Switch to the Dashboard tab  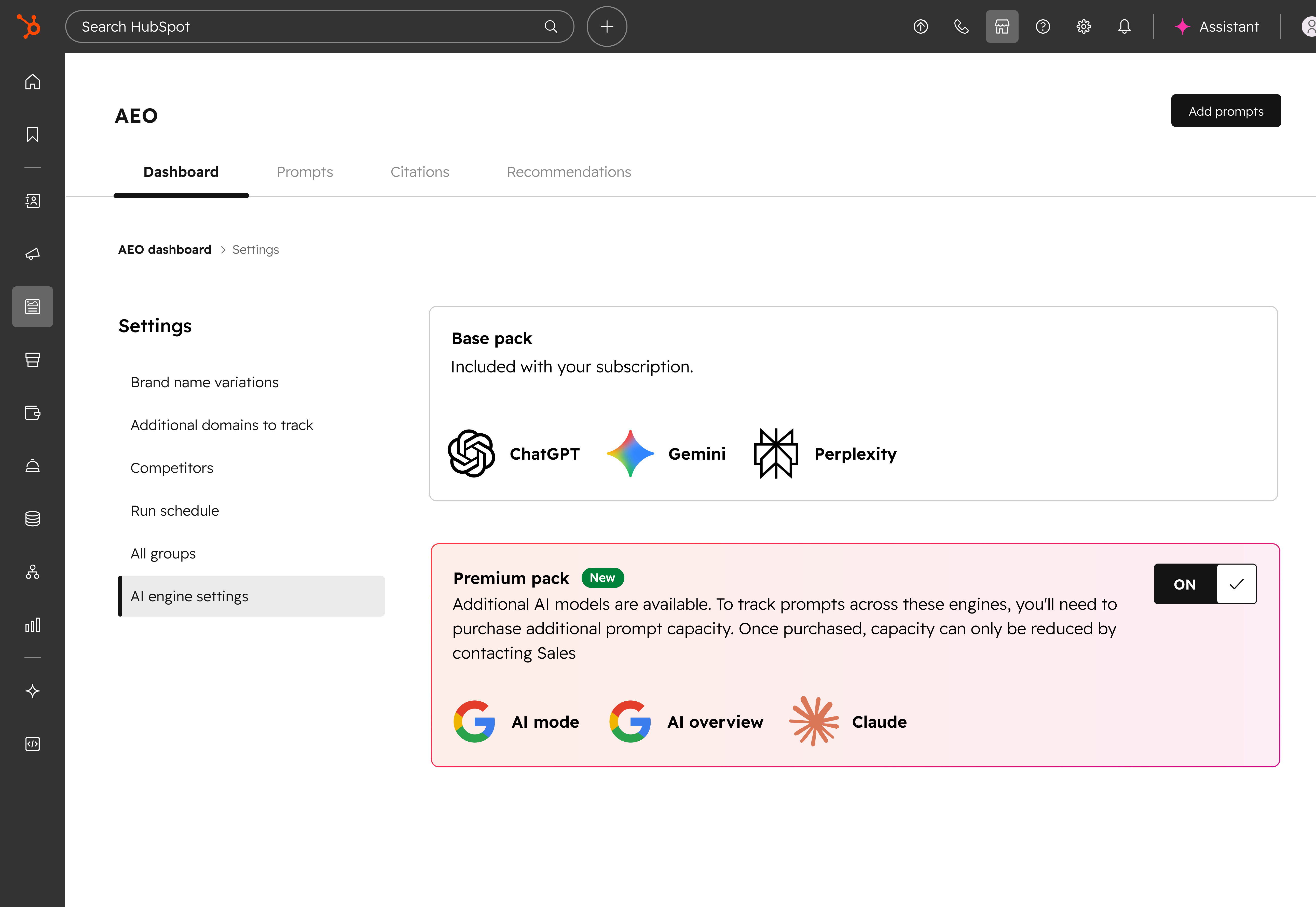click(181, 172)
